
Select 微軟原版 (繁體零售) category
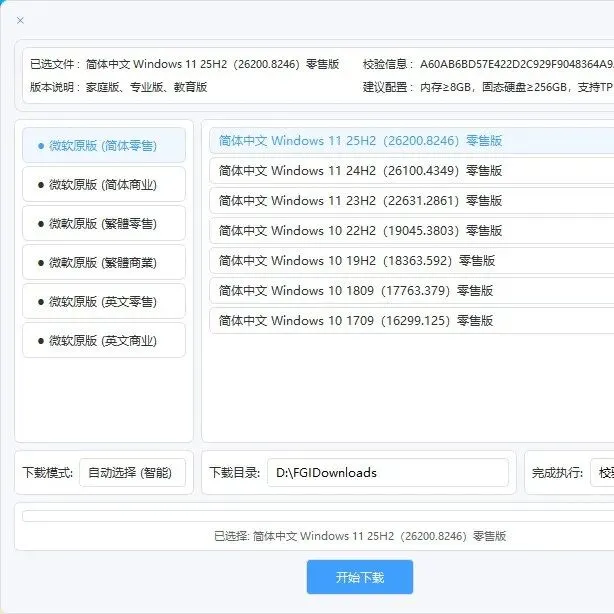tap(104, 224)
